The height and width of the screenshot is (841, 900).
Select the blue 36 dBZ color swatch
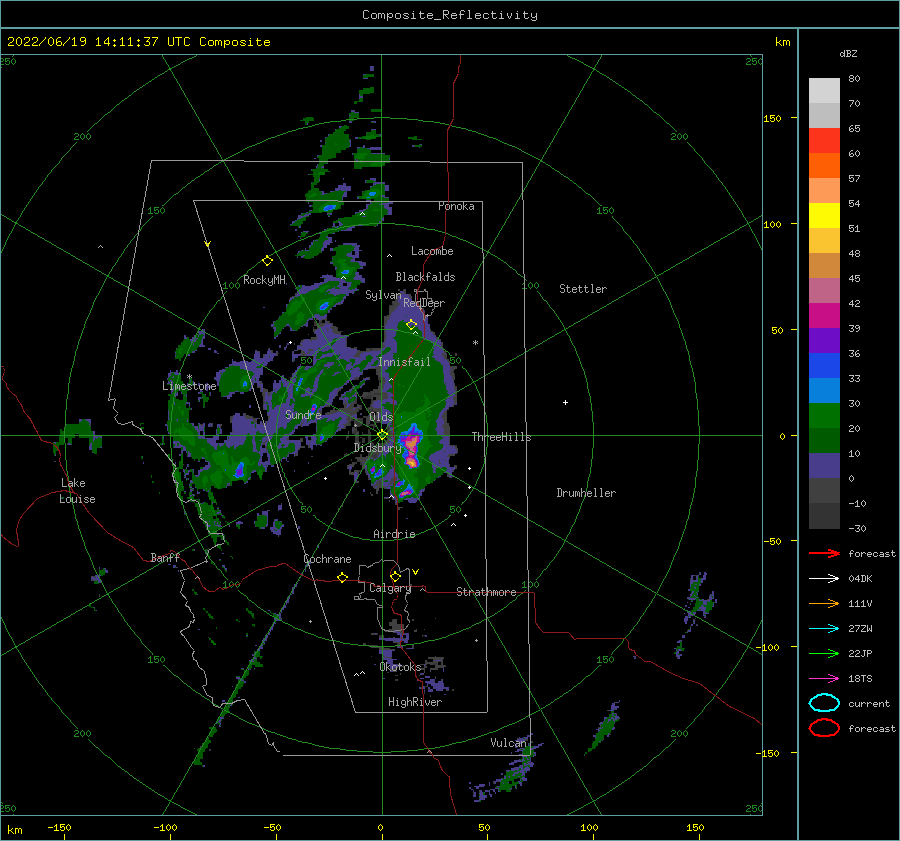[824, 366]
